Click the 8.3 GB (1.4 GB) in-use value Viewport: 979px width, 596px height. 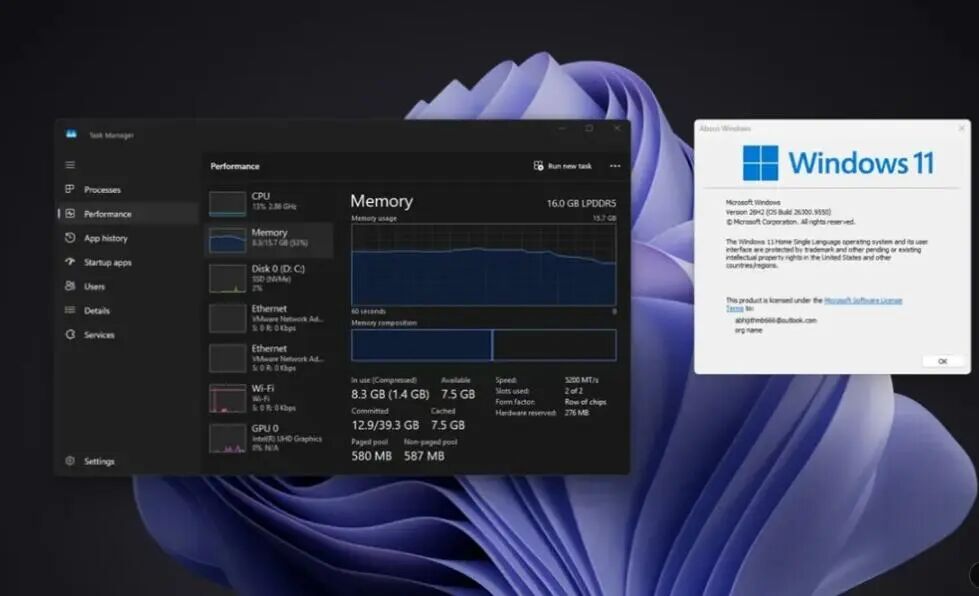tap(390, 394)
